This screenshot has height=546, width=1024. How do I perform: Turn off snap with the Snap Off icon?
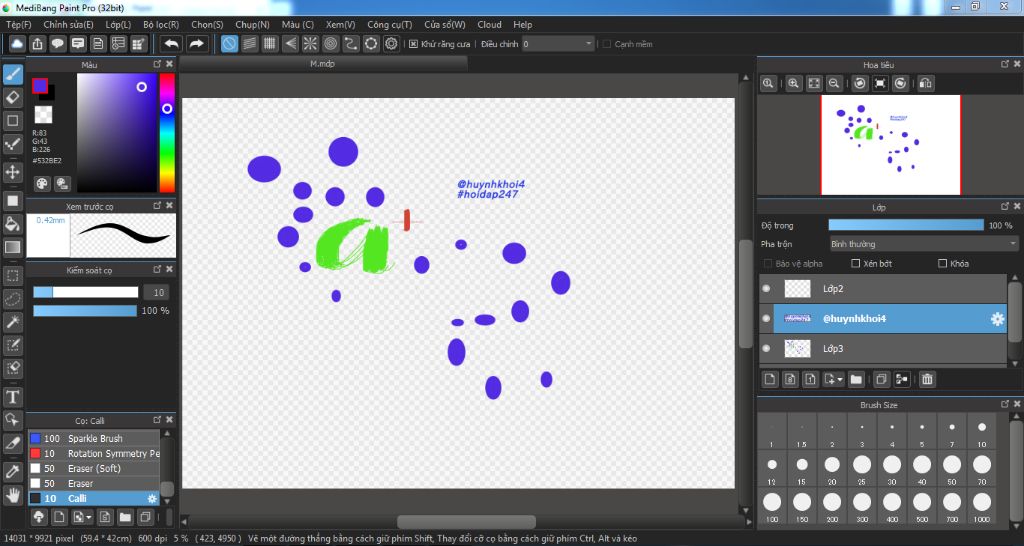pos(229,44)
